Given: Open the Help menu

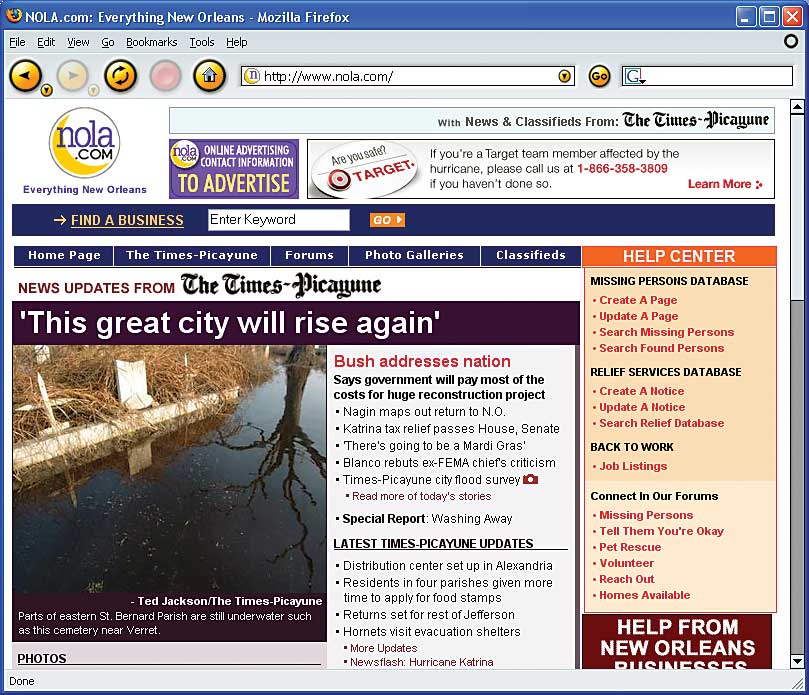Looking at the screenshot, I should pos(236,42).
